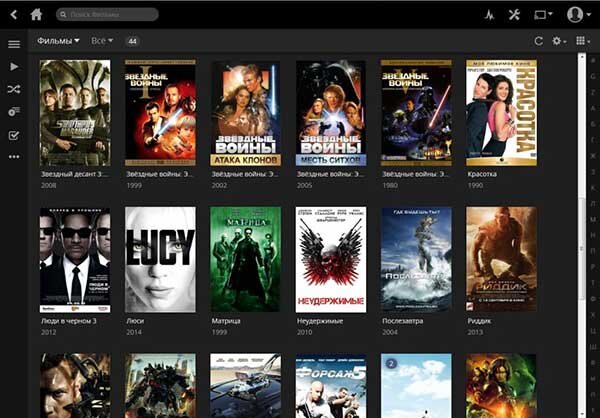This screenshot has width=600, height=418.
Task: Click the Люди в черном 3 title link
Action: [x=68, y=321]
